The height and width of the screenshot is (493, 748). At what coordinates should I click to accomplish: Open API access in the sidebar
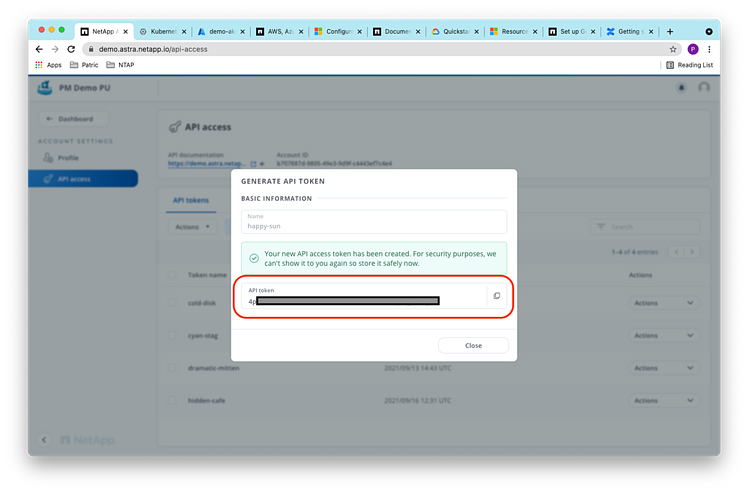pos(83,179)
